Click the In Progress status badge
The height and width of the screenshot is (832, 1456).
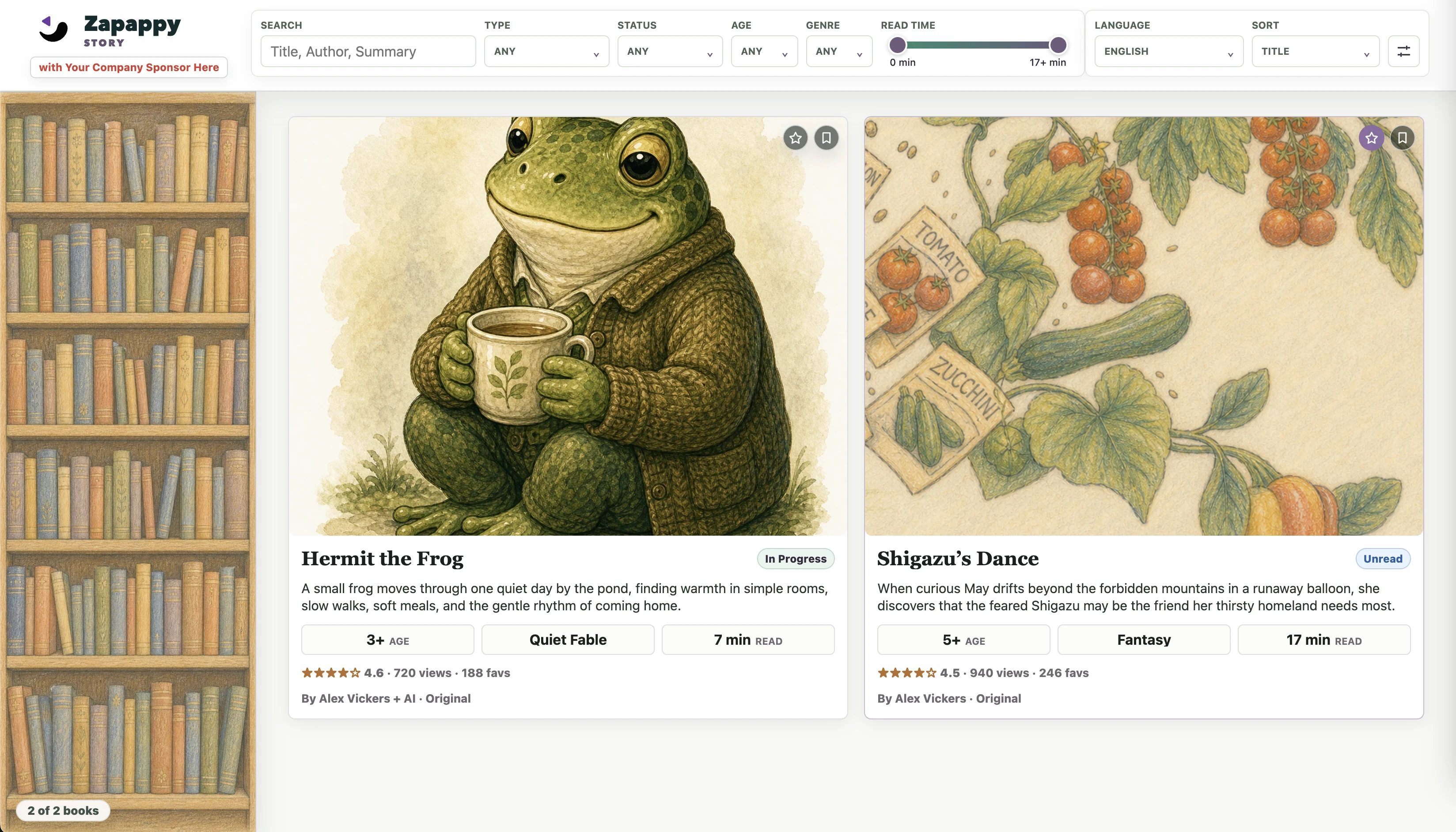pos(796,559)
